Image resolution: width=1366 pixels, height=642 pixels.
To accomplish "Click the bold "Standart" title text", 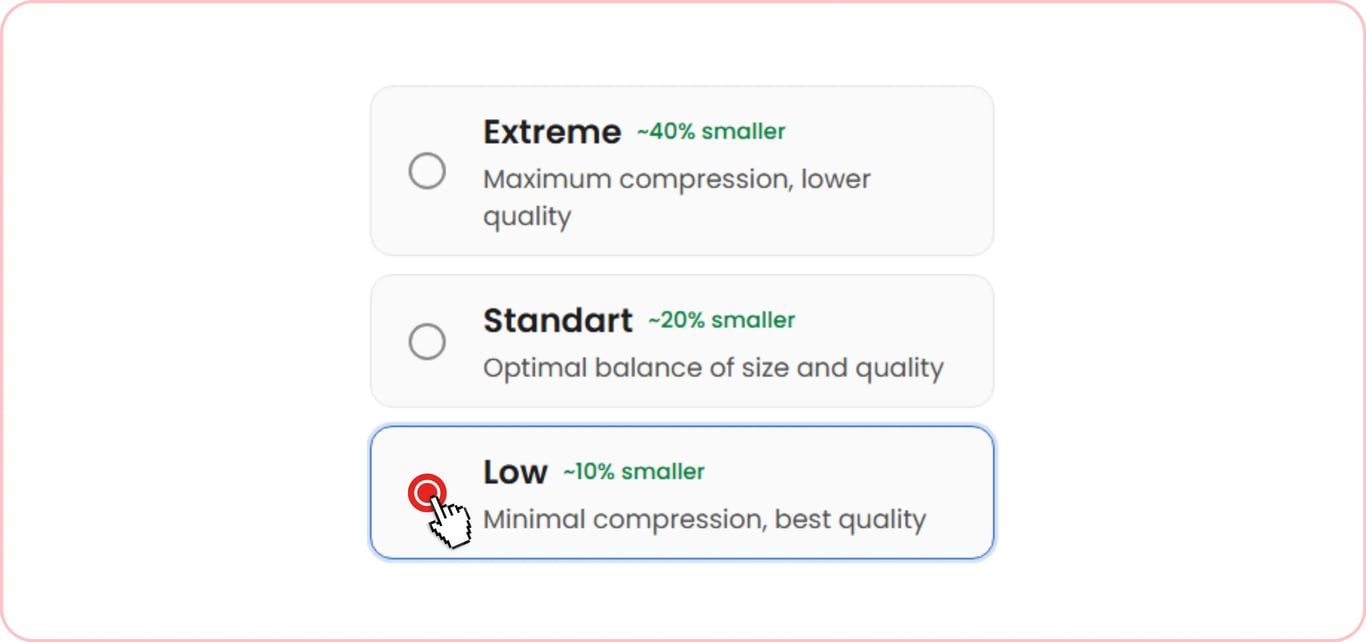I will tap(558, 321).
